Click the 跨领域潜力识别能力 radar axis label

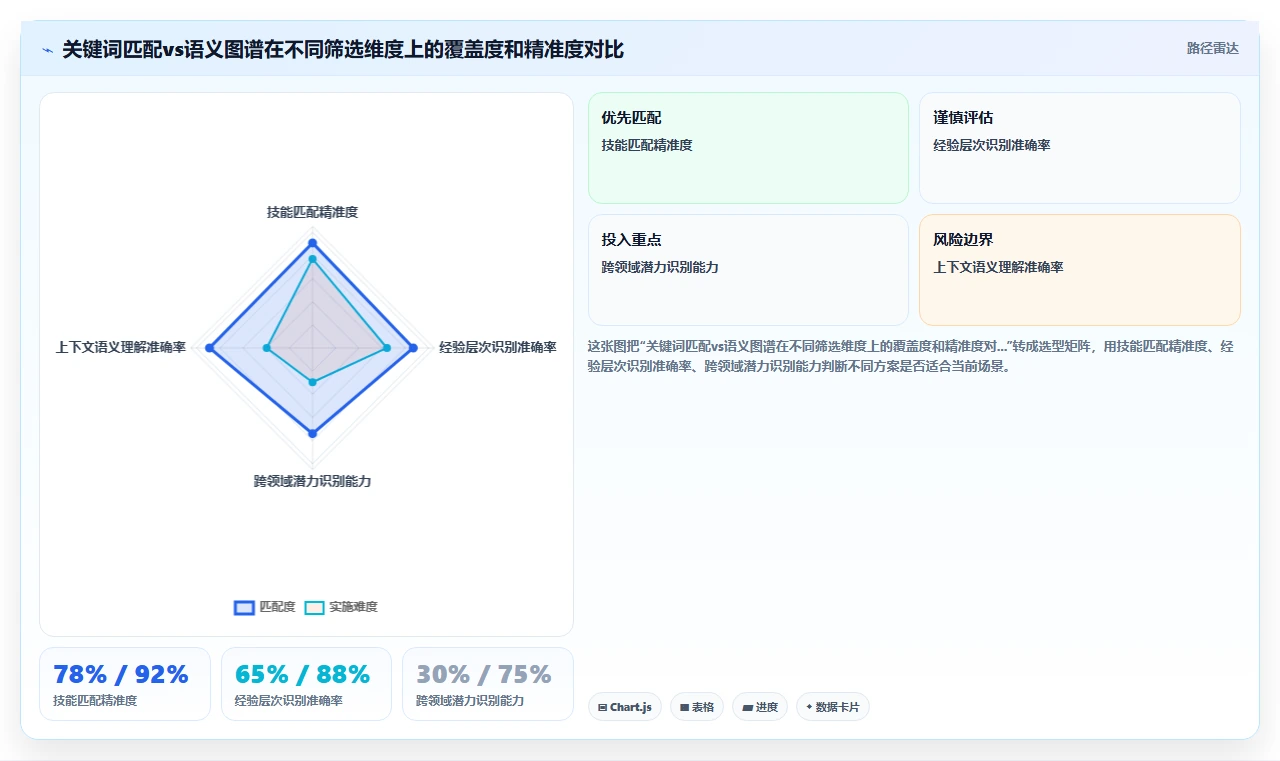click(312, 481)
